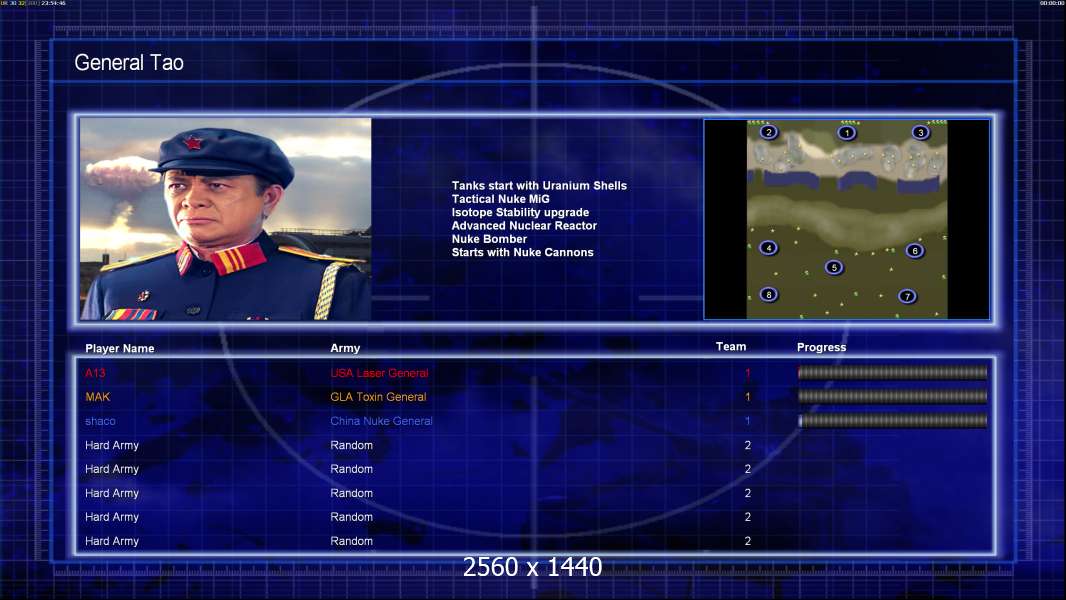Click 'Nuke Bomber' line
1066x600 pixels.
tap(489, 239)
